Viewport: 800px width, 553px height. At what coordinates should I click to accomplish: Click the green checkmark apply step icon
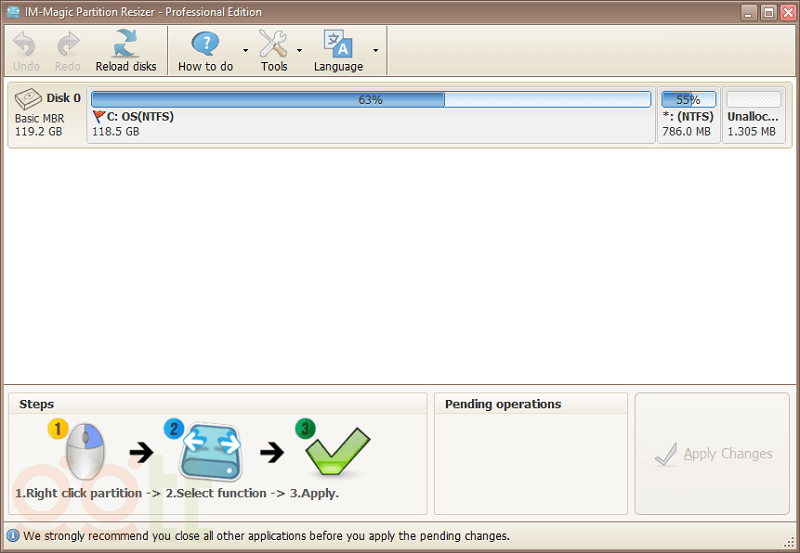(x=337, y=451)
